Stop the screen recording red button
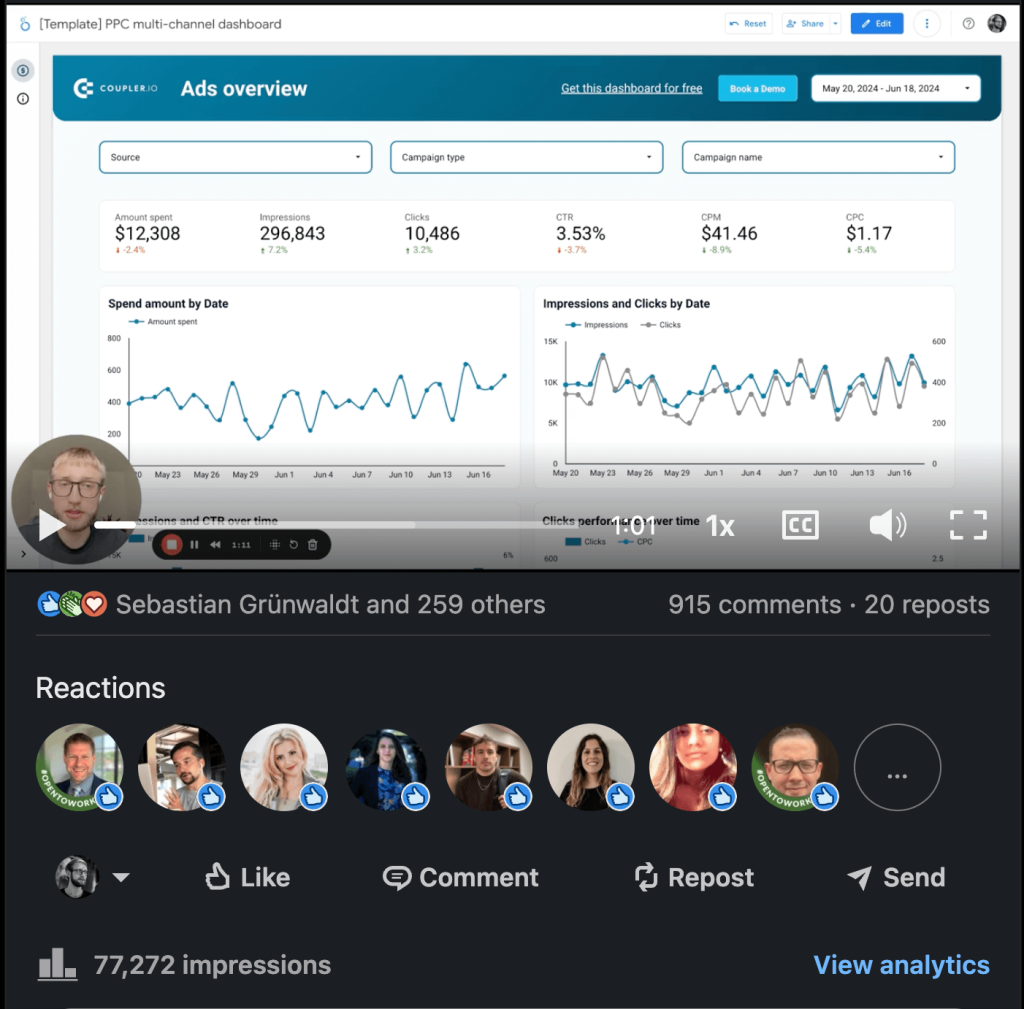This screenshot has height=1009, width=1024. pyautogui.click(x=171, y=545)
